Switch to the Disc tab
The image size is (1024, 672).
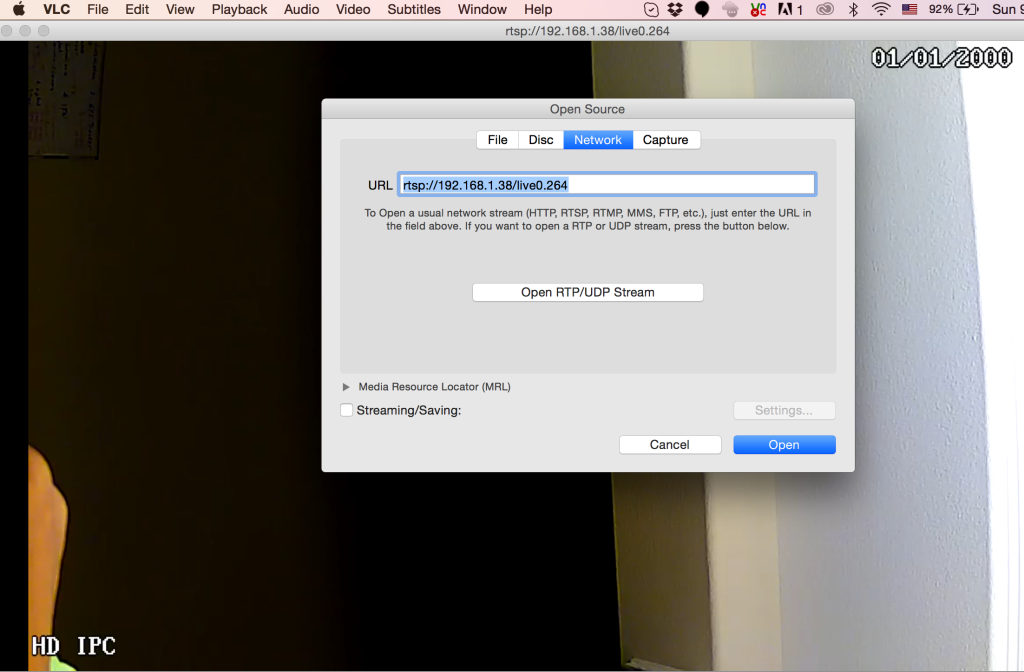[541, 140]
